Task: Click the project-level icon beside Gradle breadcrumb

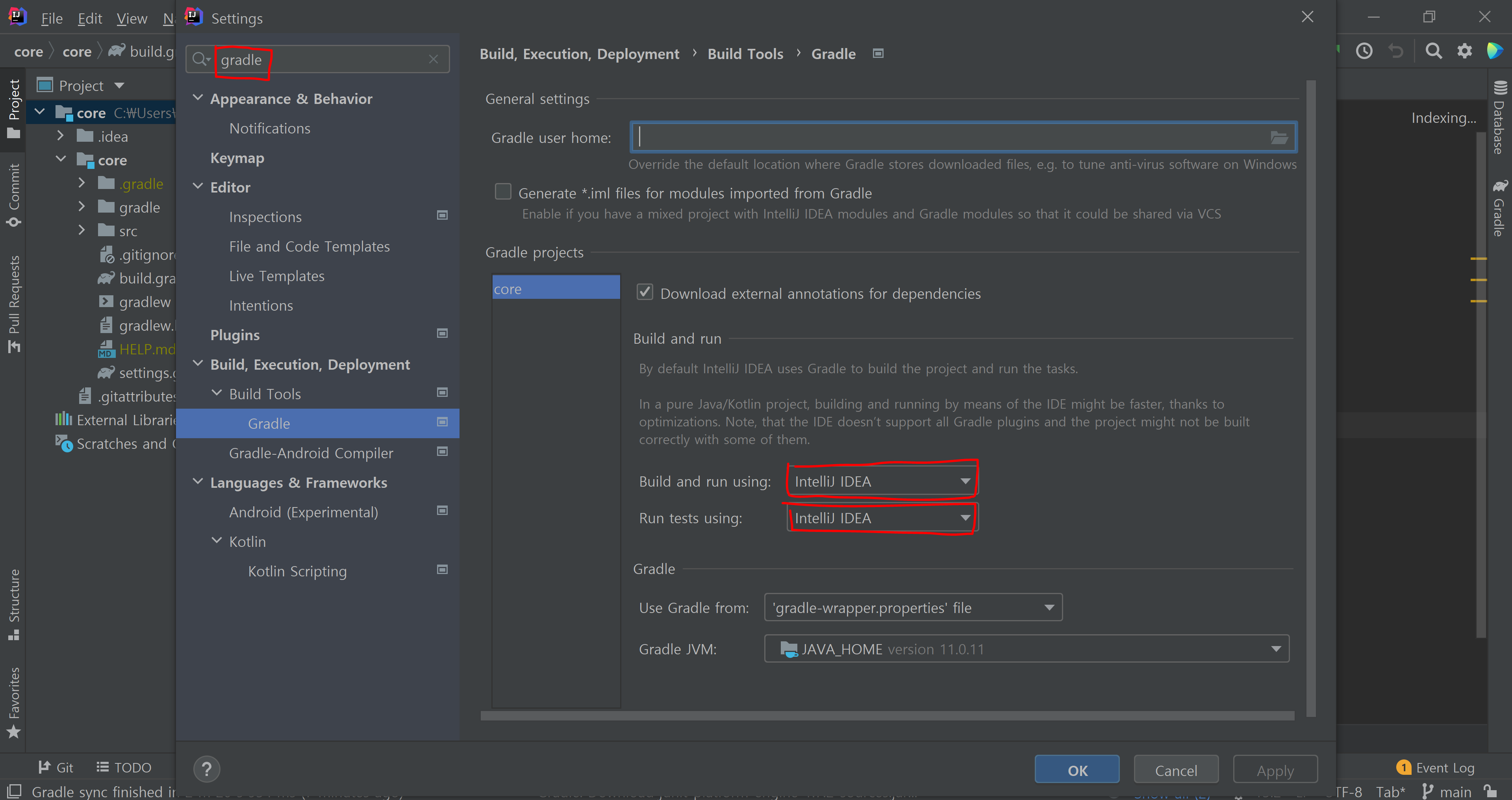Action: (x=878, y=54)
